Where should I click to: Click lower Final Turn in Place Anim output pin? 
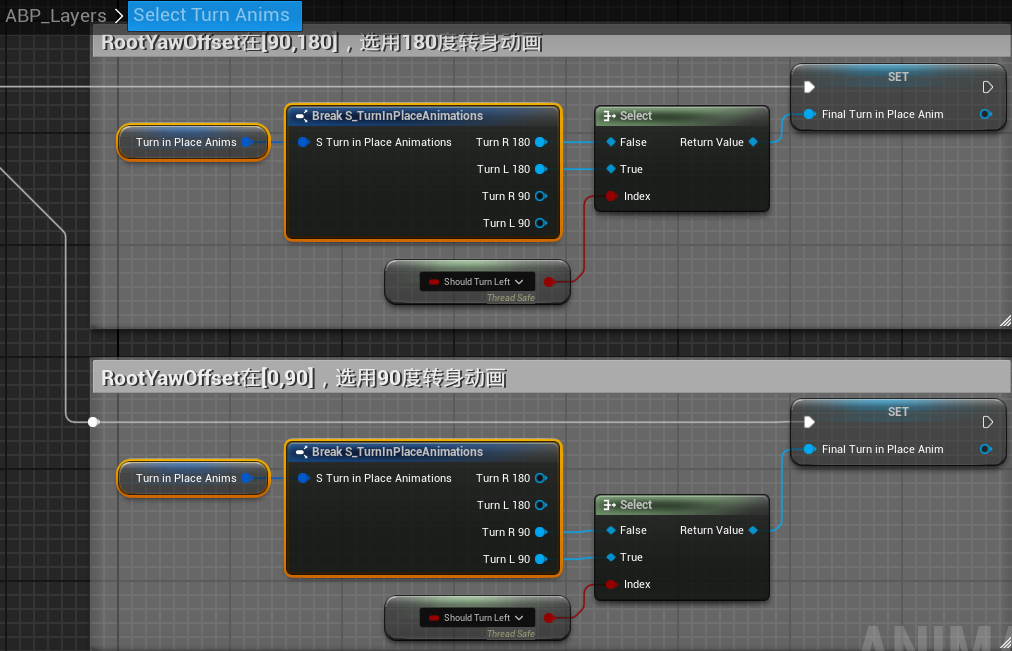[x=986, y=449]
